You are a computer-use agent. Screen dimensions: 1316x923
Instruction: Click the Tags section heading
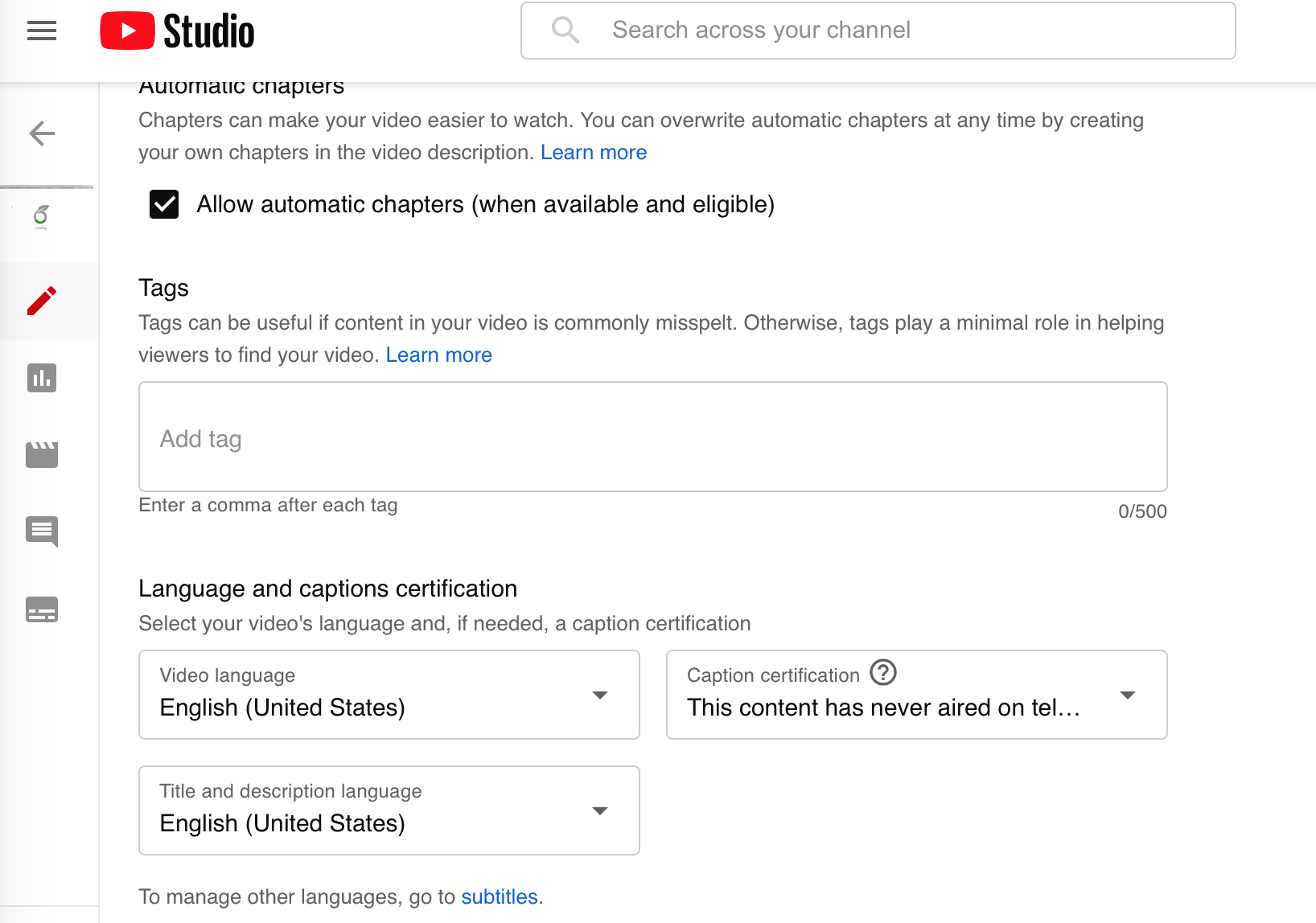pos(164,288)
